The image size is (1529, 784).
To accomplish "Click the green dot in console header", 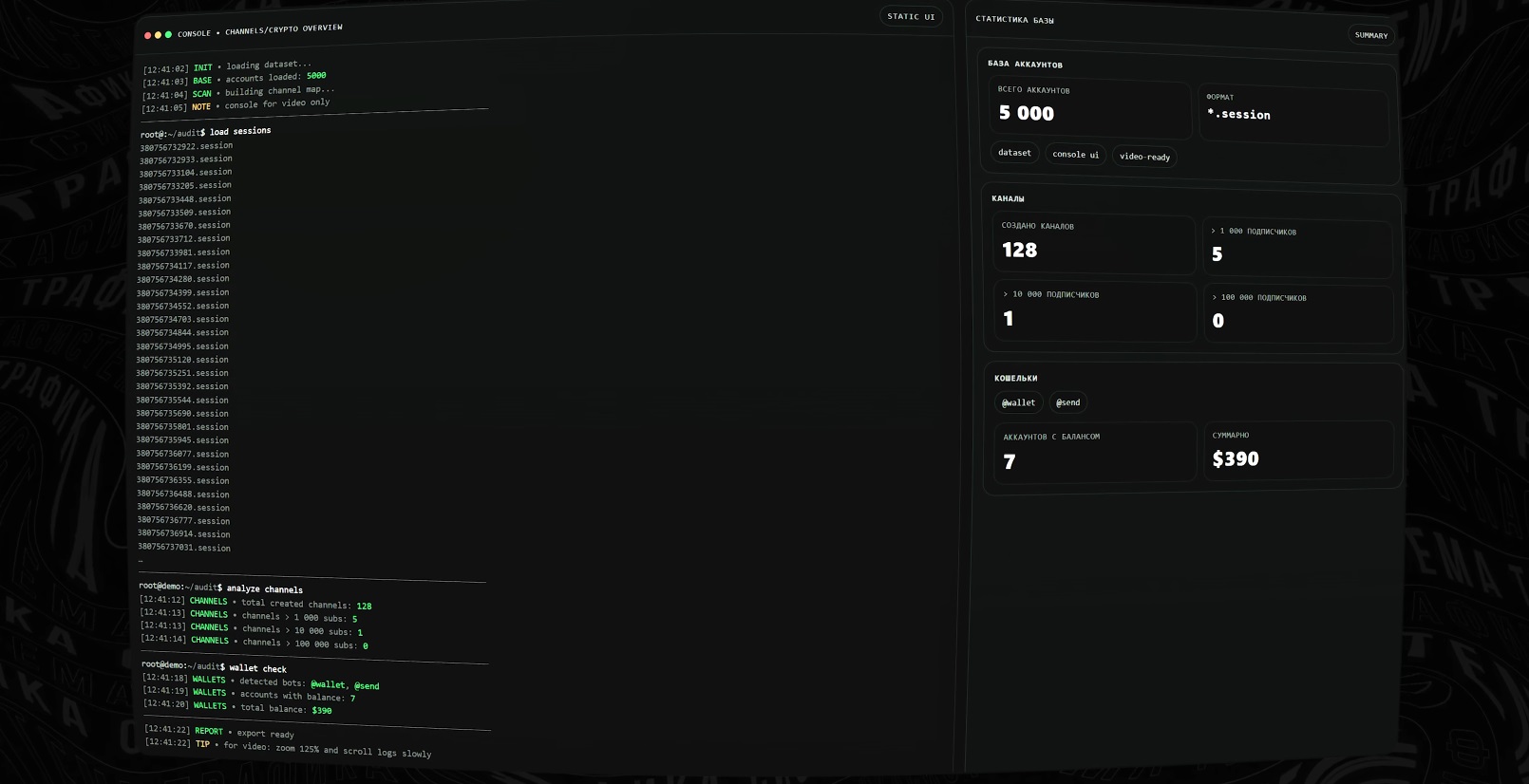I will click(x=168, y=34).
